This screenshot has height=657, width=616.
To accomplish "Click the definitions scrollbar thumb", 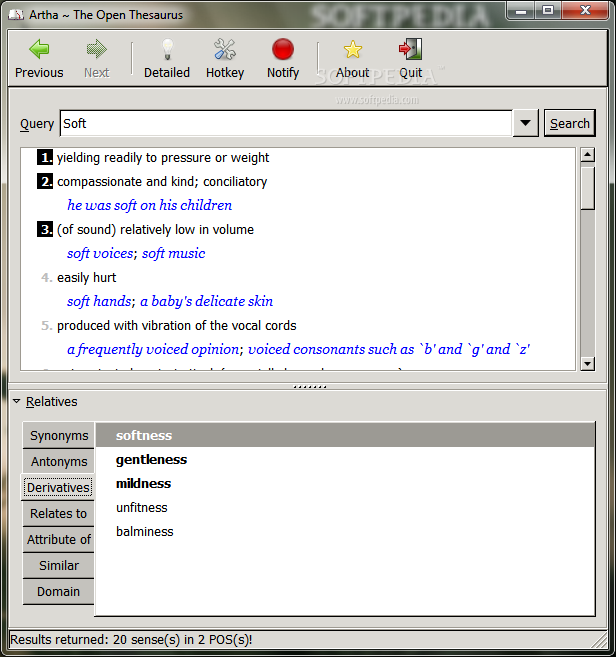I will pyautogui.click(x=588, y=188).
